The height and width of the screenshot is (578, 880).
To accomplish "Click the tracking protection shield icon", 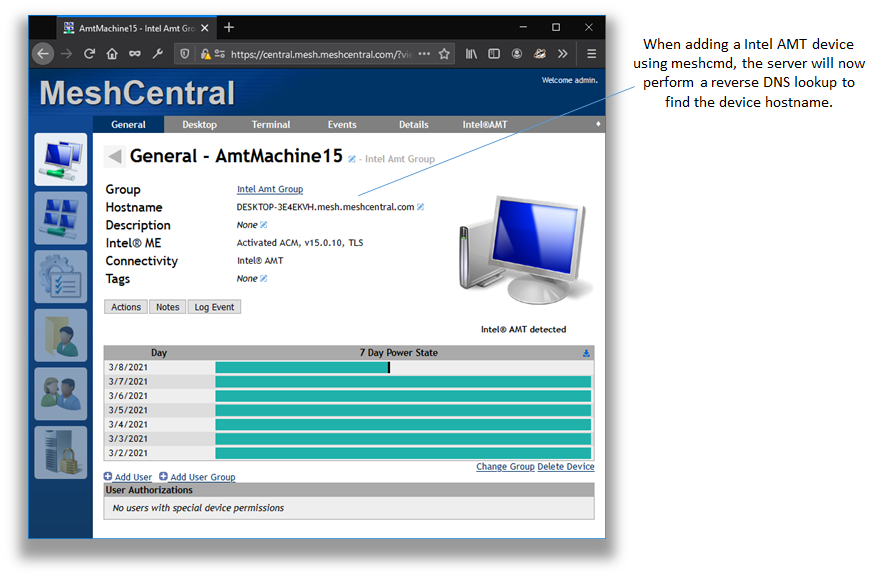I will (185, 54).
